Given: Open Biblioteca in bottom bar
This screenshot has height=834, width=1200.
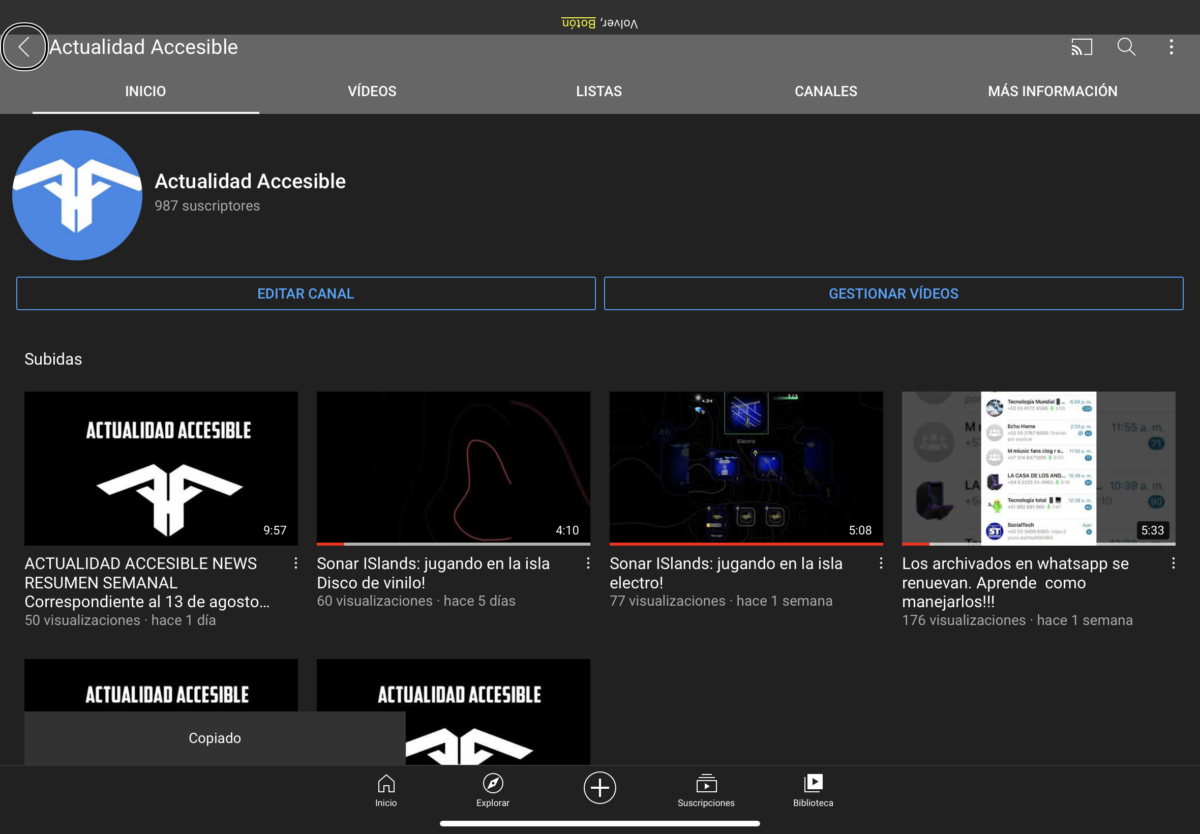Looking at the screenshot, I should coord(813,790).
